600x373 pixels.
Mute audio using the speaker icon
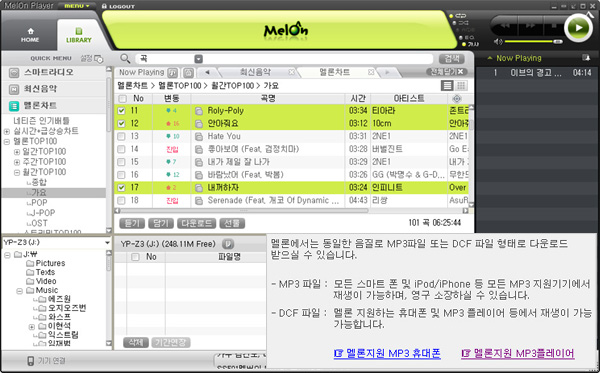pos(497,41)
